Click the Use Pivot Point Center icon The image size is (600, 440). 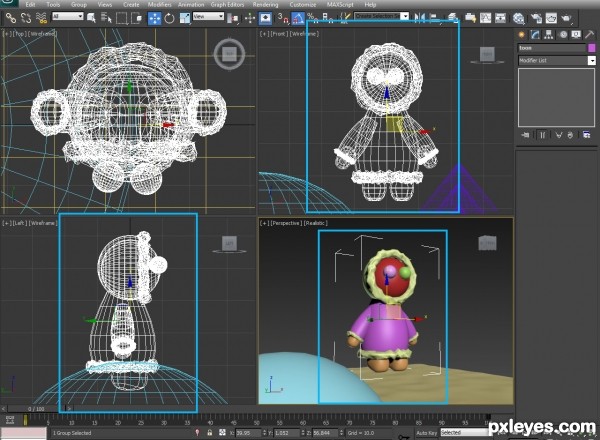tap(232, 18)
